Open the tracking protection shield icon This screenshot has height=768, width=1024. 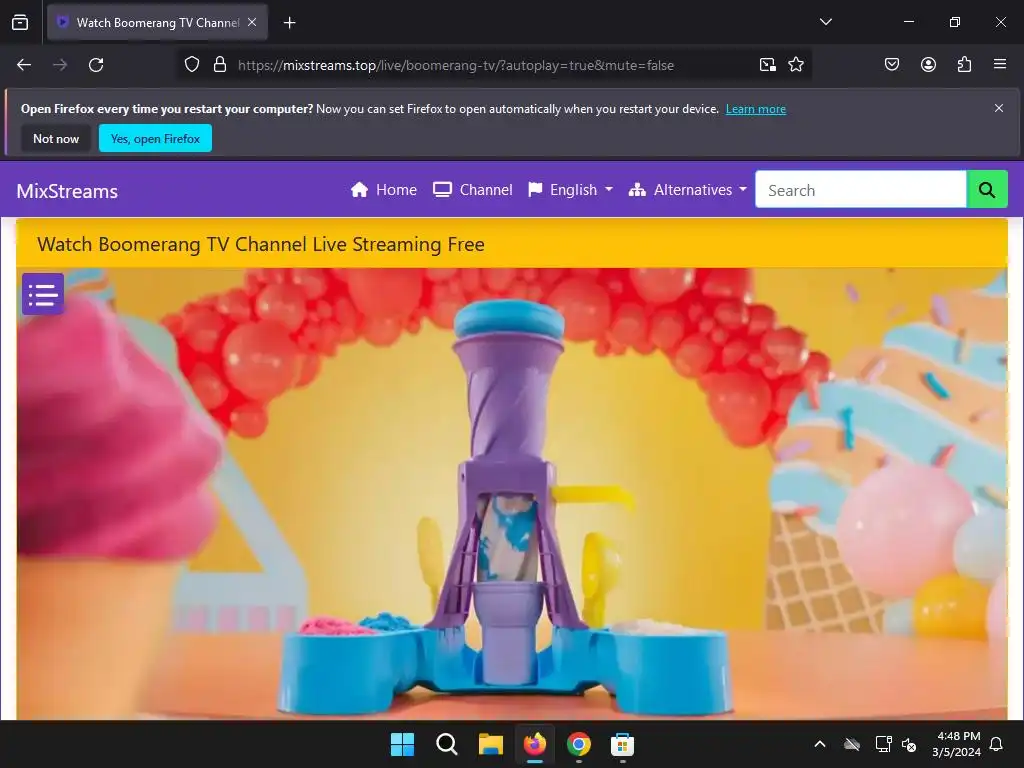tap(191, 65)
